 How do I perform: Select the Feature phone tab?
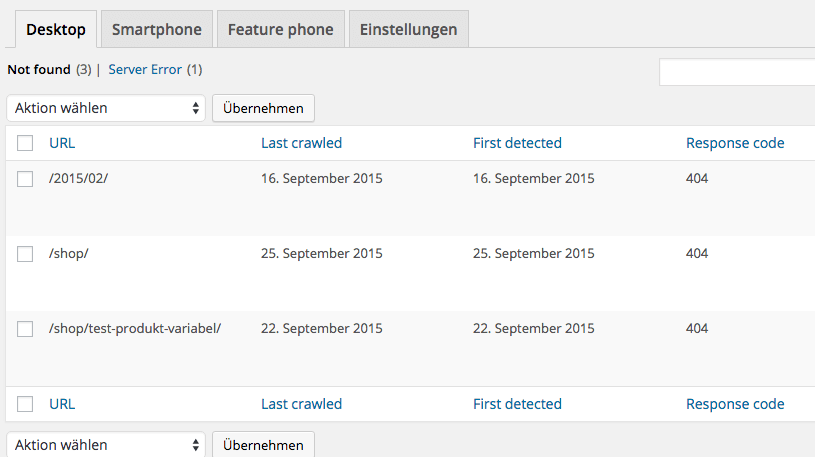click(280, 29)
